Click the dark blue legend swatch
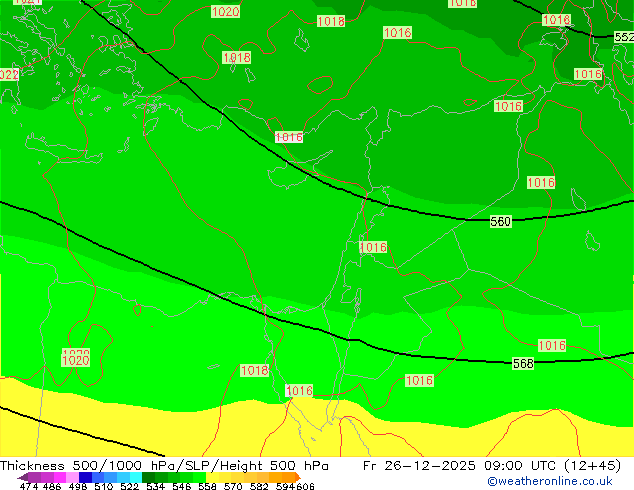The height and width of the screenshot is (490, 634). pos(85,477)
